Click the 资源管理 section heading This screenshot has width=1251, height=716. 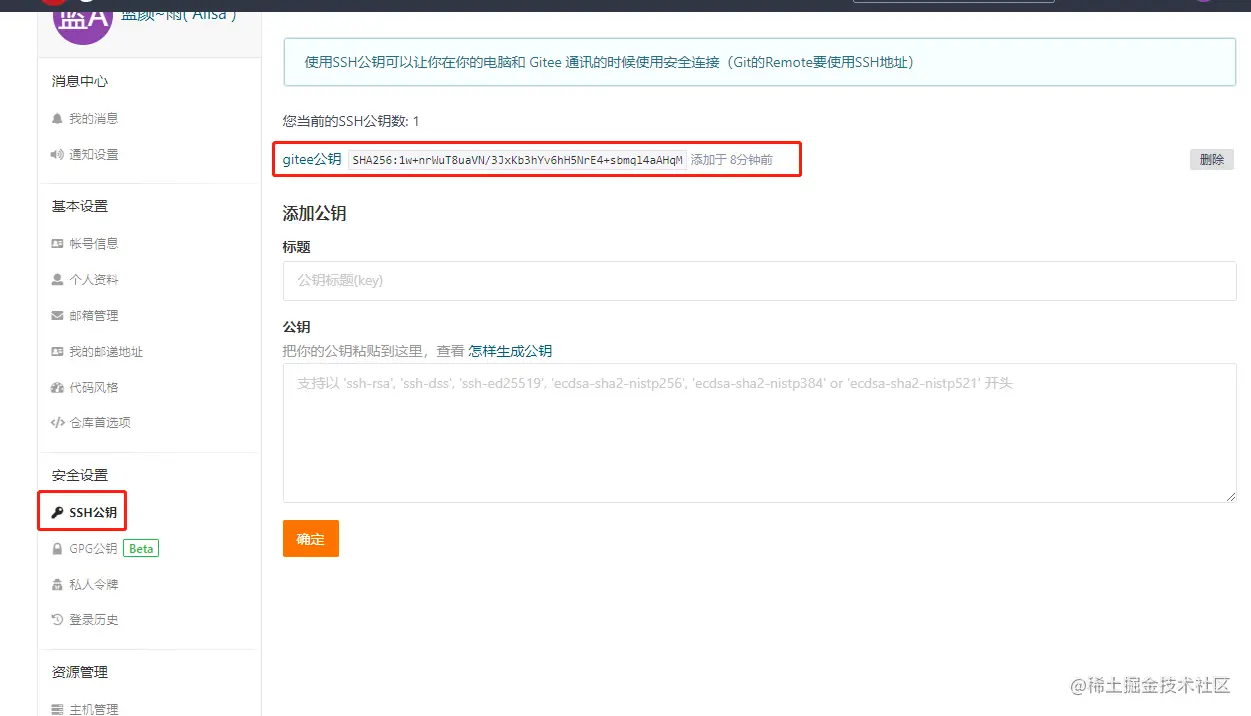80,672
